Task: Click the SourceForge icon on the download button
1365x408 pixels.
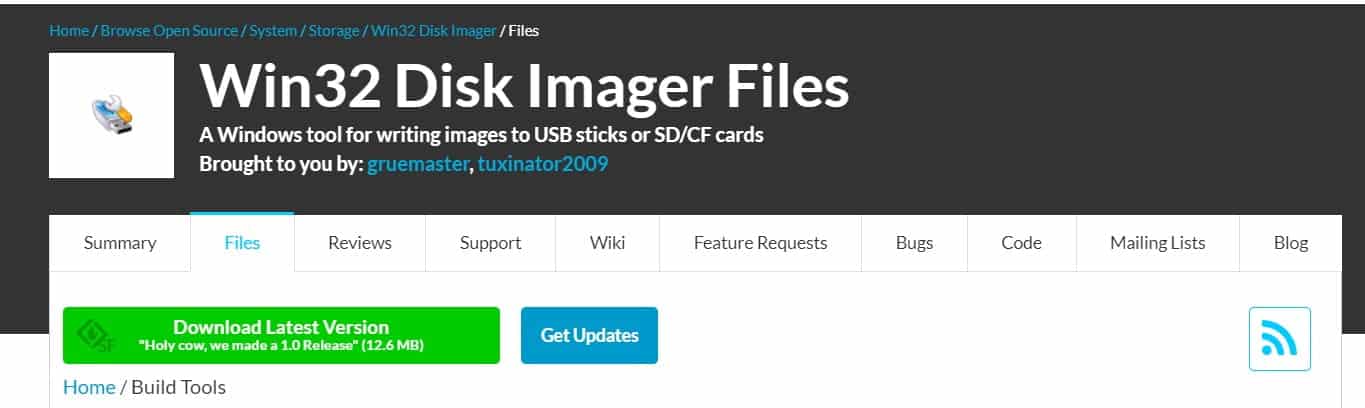Action: tap(97, 336)
